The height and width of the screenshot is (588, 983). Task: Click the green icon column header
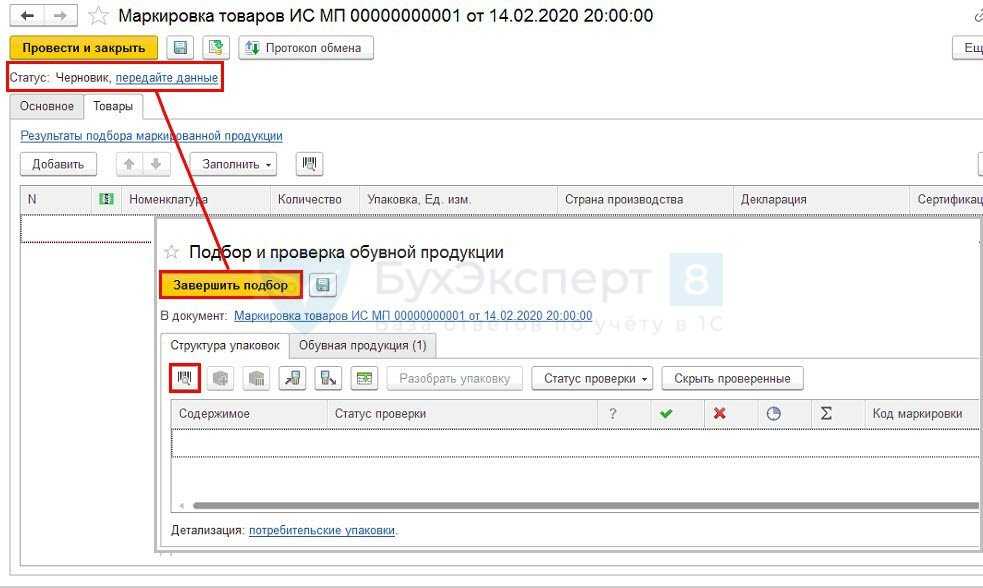(x=107, y=199)
